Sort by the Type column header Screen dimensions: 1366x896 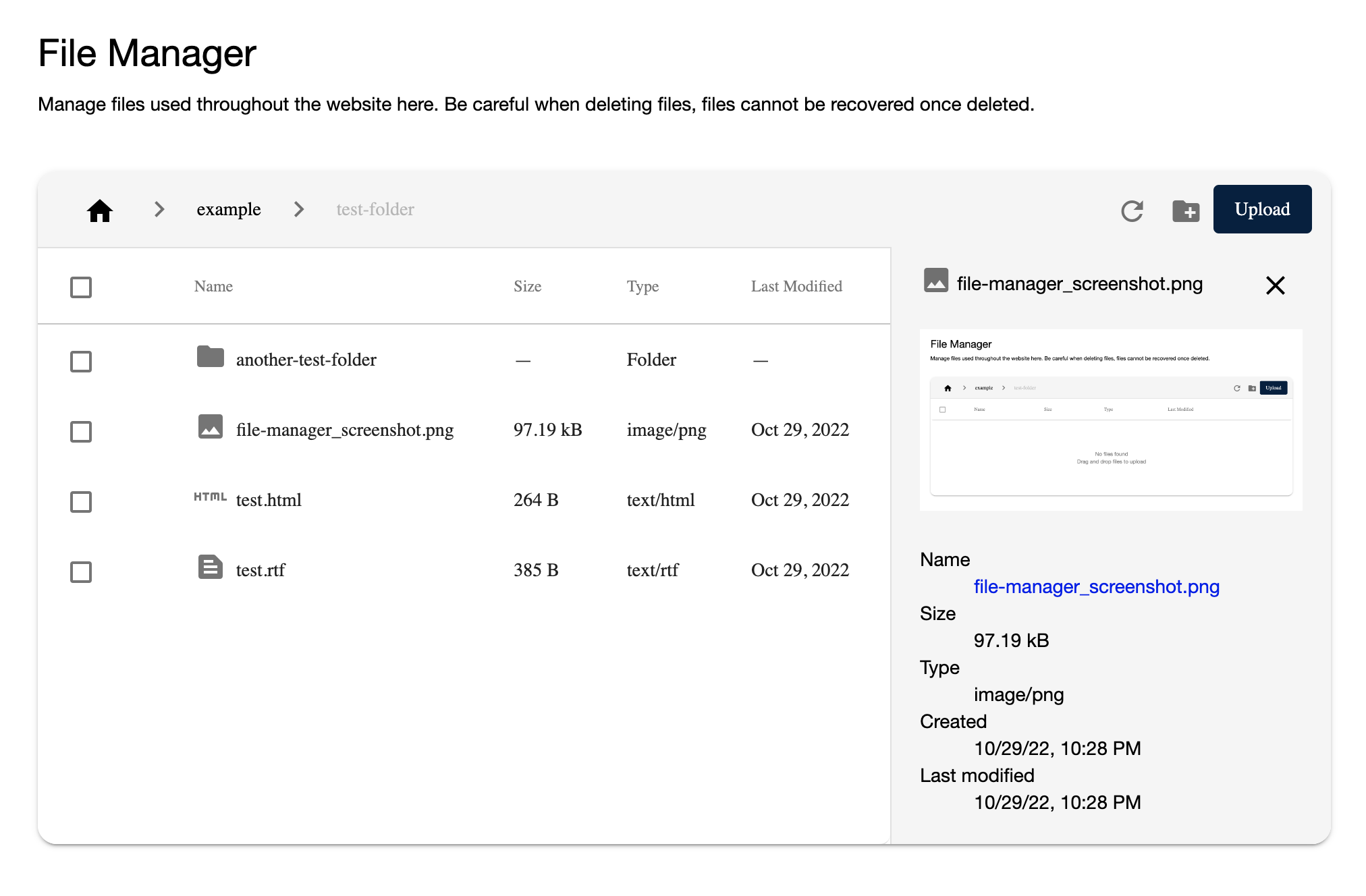[x=643, y=286]
